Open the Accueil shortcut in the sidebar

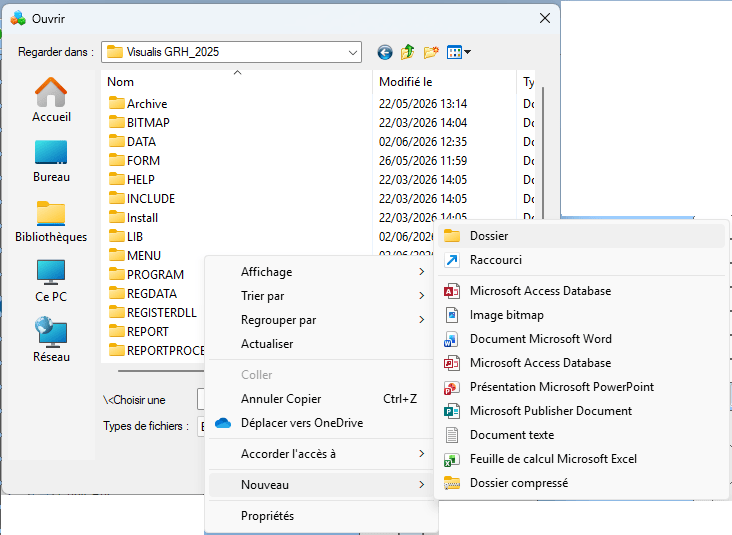[51, 100]
